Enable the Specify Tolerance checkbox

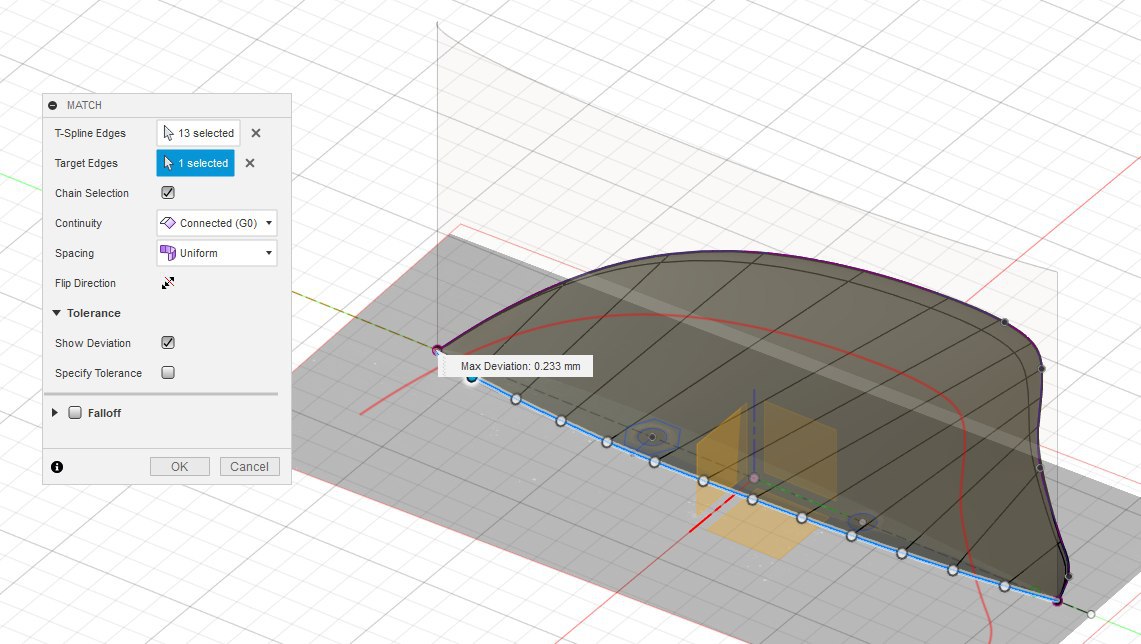168,373
